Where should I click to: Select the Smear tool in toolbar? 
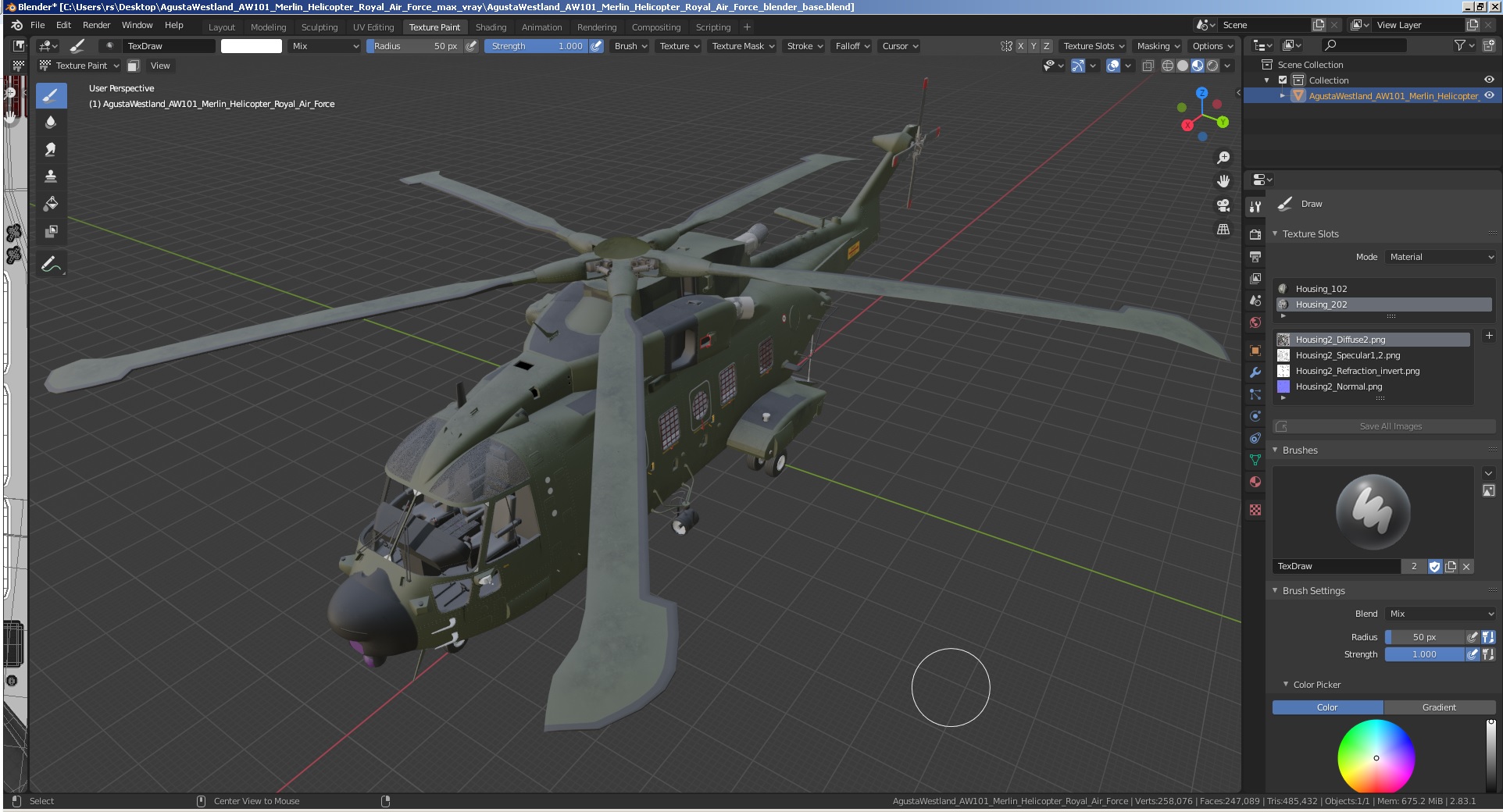[x=51, y=149]
